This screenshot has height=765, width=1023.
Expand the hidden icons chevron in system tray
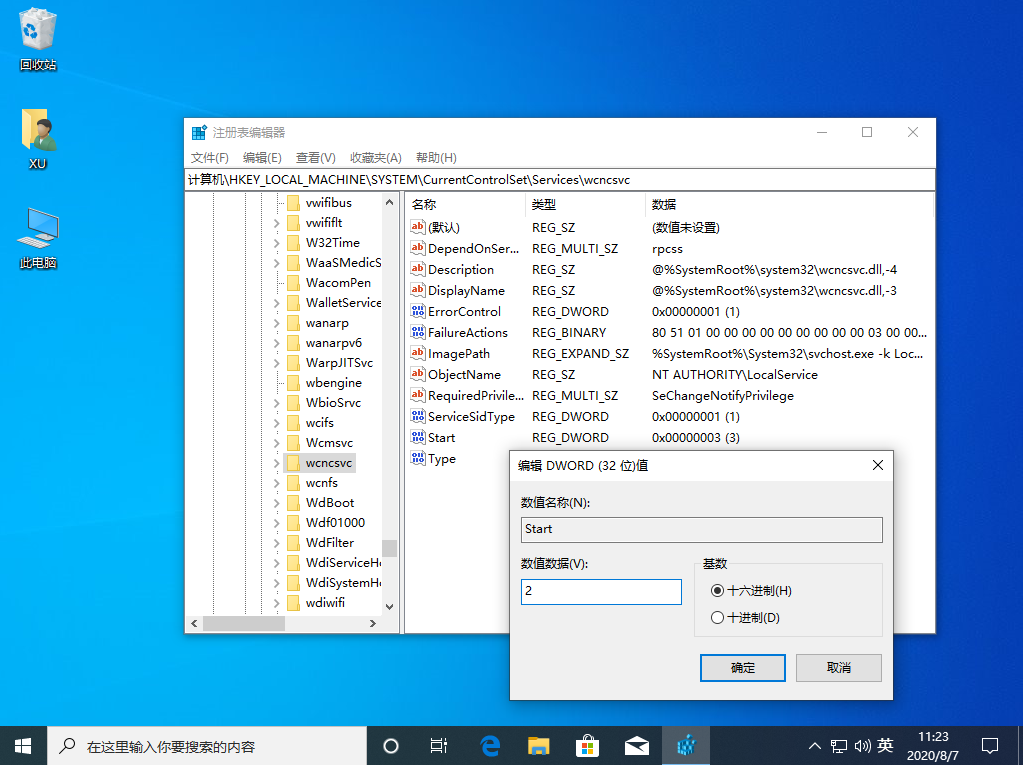815,745
